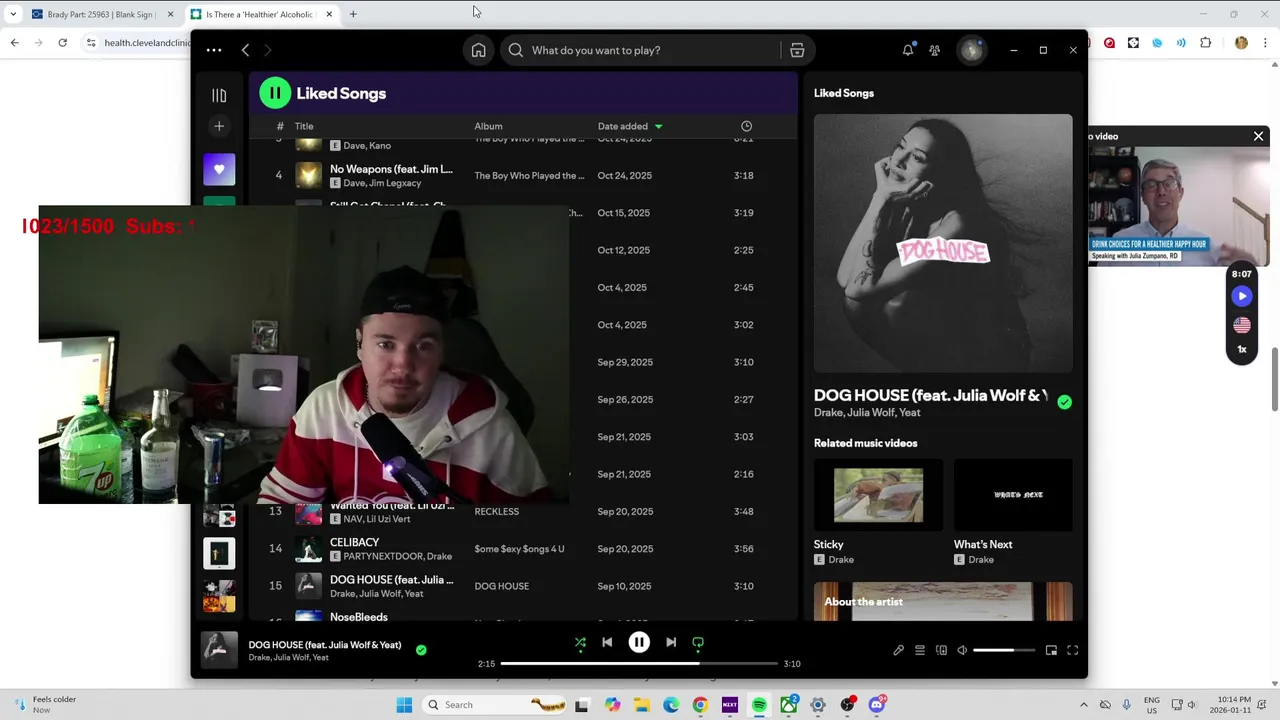Sort by the Date added column
The width and height of the screenshot is (1280, 720).
[x=630, y=126]
